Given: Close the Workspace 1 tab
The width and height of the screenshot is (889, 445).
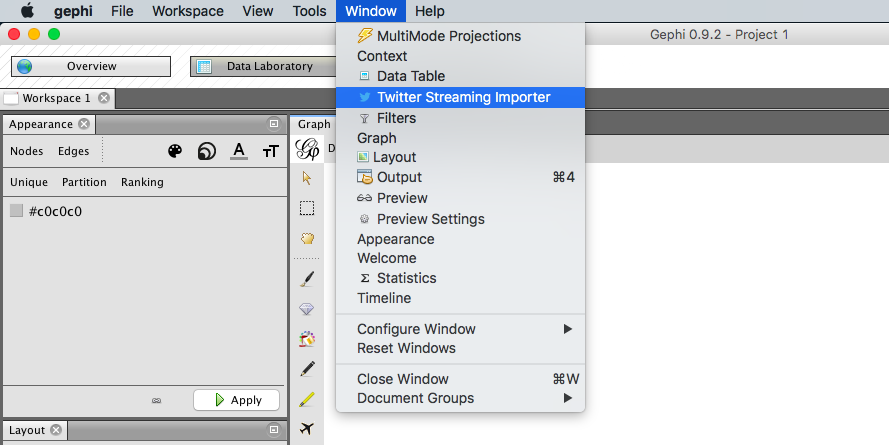Looking at the screenshot, I should click(x=104, y=98).
